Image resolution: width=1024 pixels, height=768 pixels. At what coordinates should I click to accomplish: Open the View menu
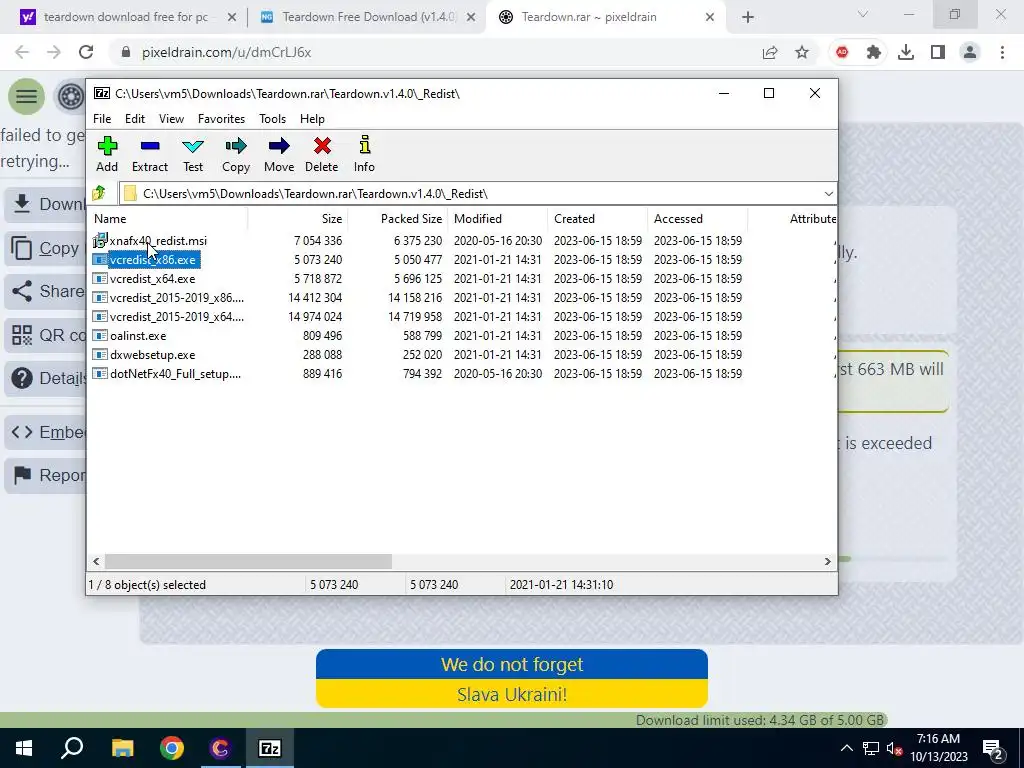(171, 119)
